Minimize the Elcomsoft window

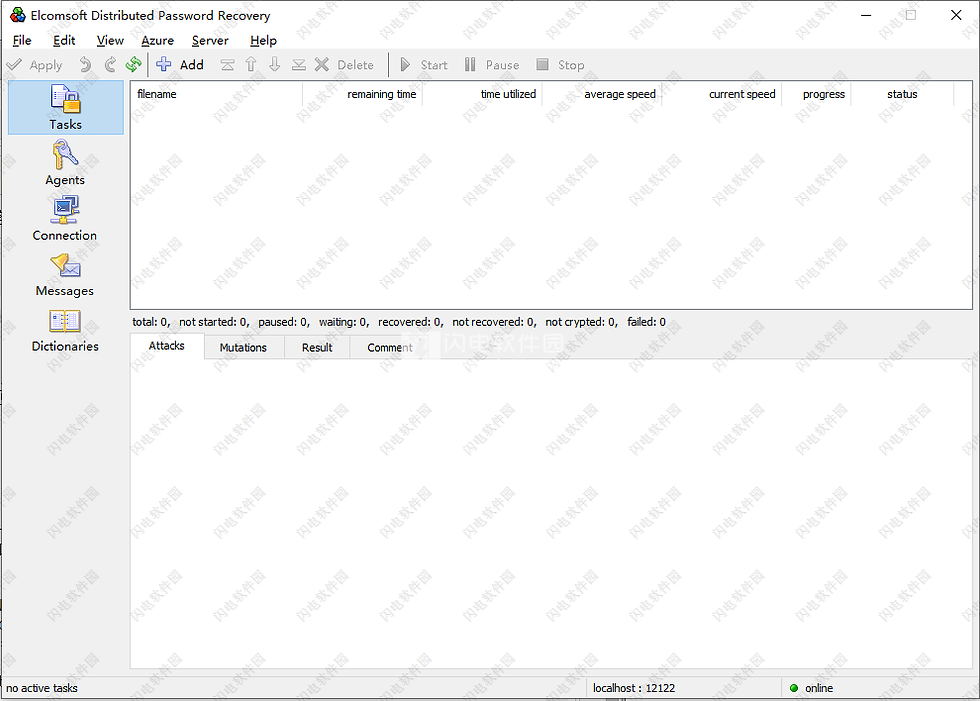click(866, 15)
